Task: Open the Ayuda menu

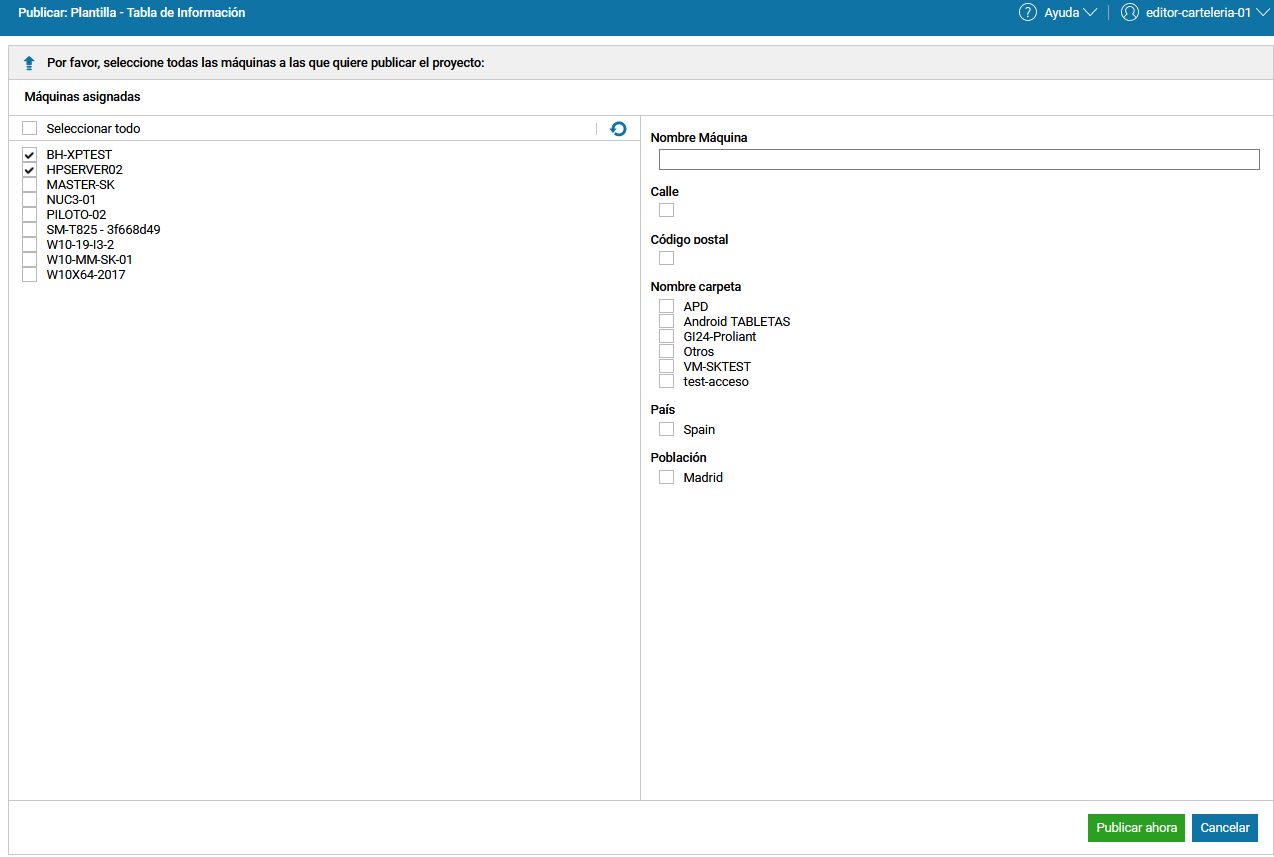Action: (x=1061, y=13)
